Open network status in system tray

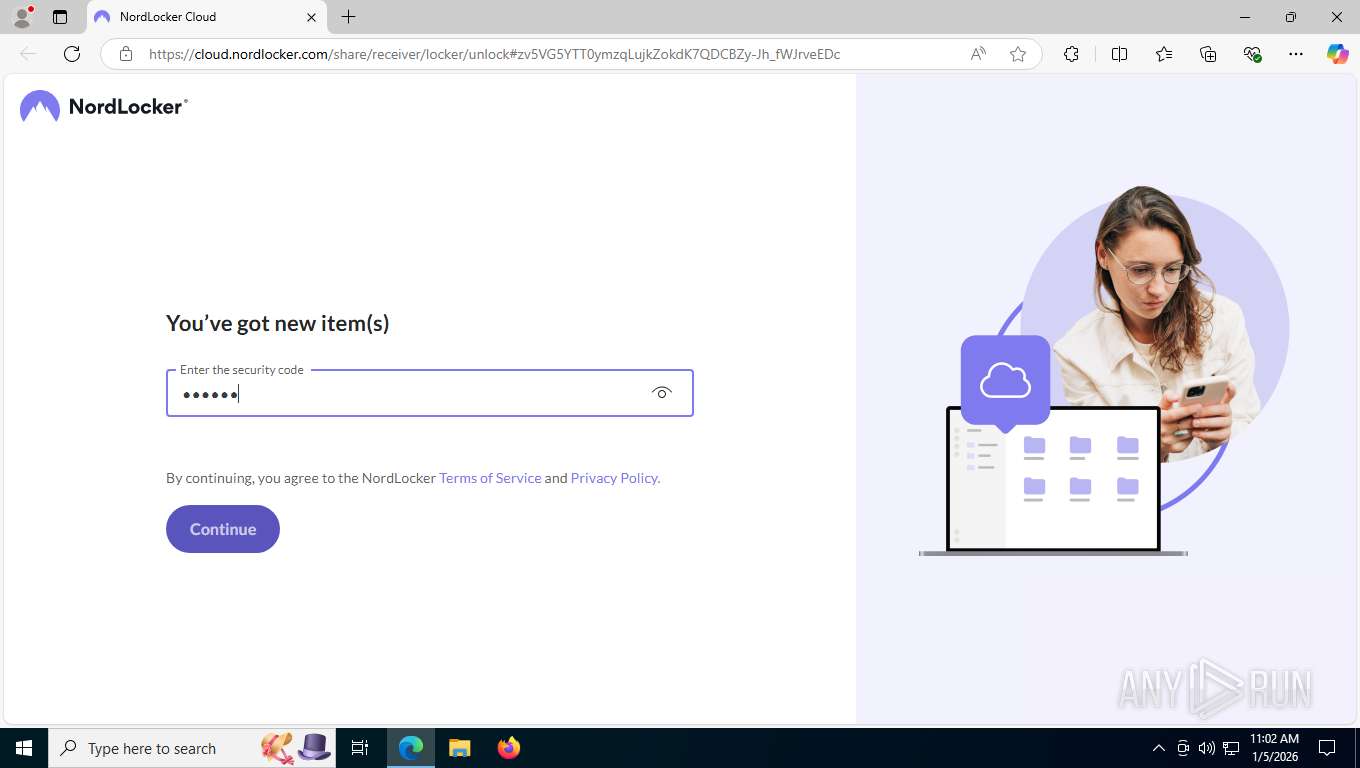[1231, 748]
